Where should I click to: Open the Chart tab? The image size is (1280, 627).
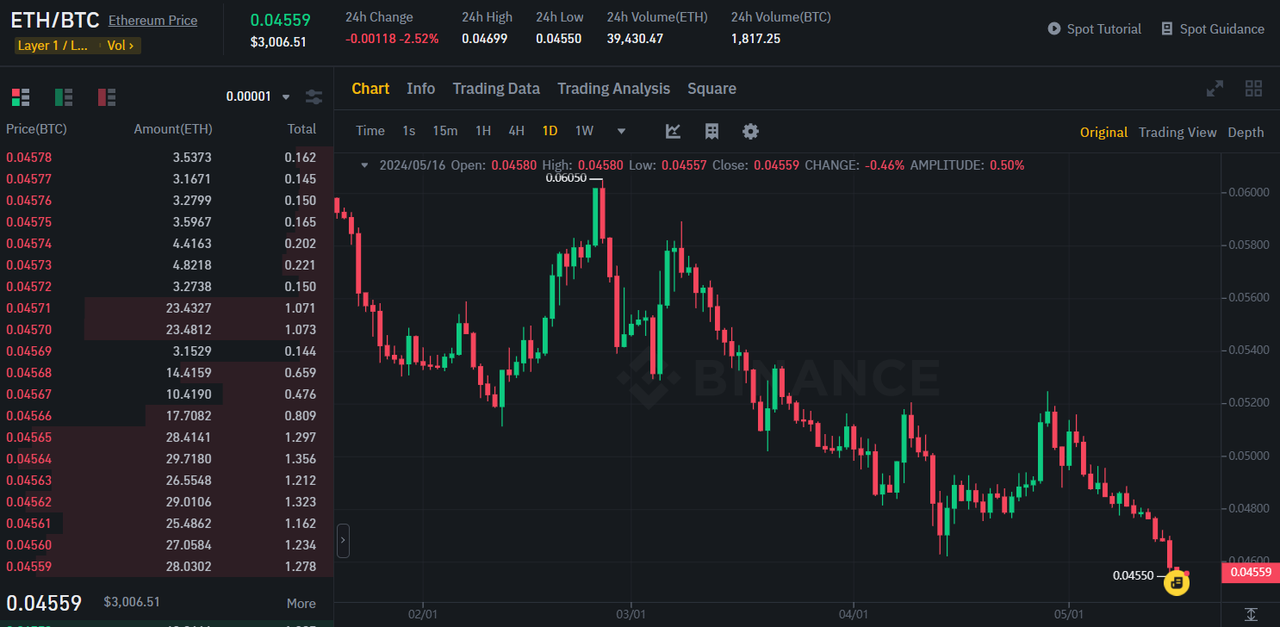[x=370, y=89]
